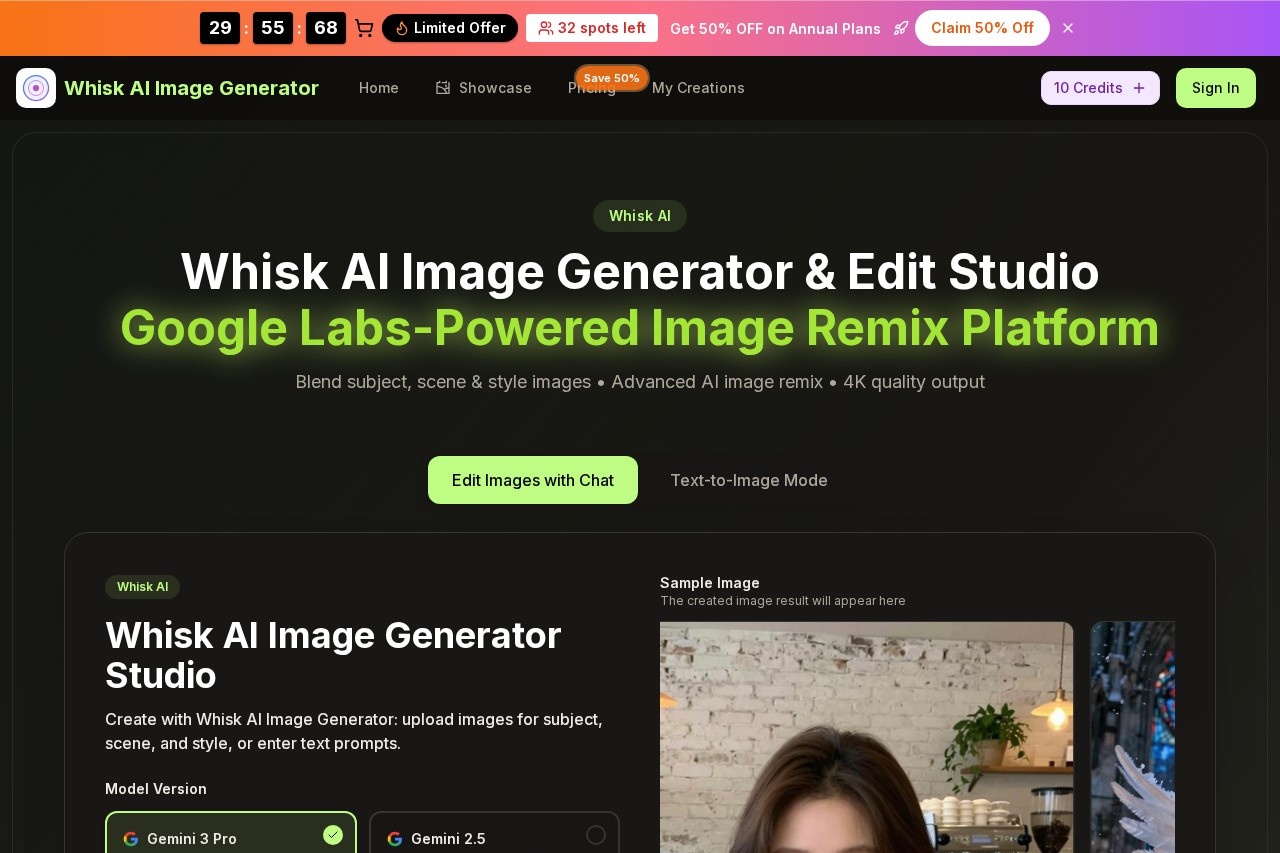This screenshot has height=853, width=1280.
Task: Click Whisk AI Image Generator brand title
Action: (x=191, y=88)
